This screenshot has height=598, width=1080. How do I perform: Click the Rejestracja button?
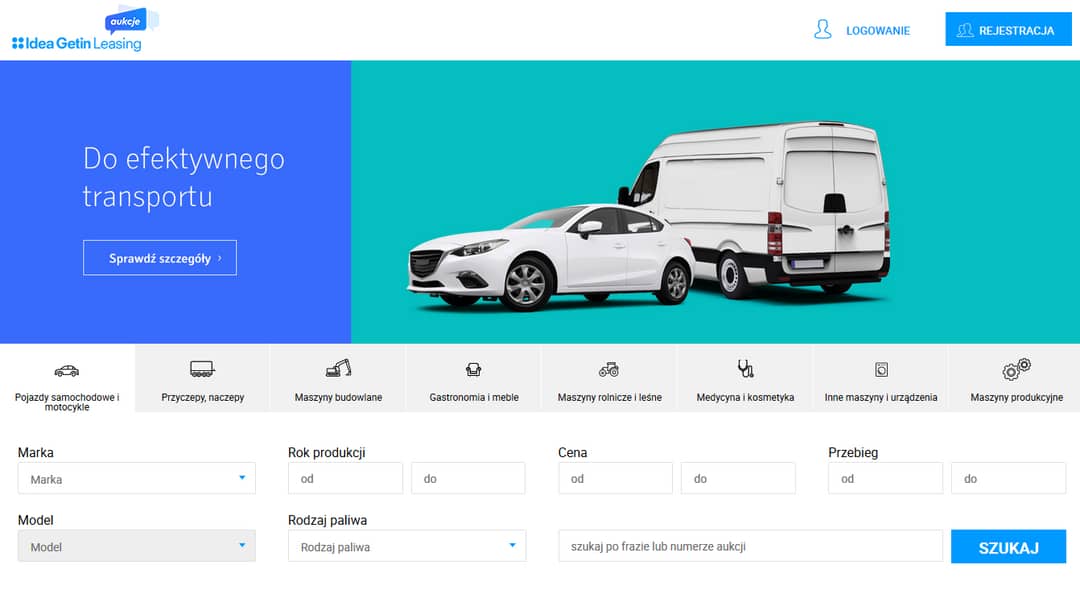click(1006, 30)
